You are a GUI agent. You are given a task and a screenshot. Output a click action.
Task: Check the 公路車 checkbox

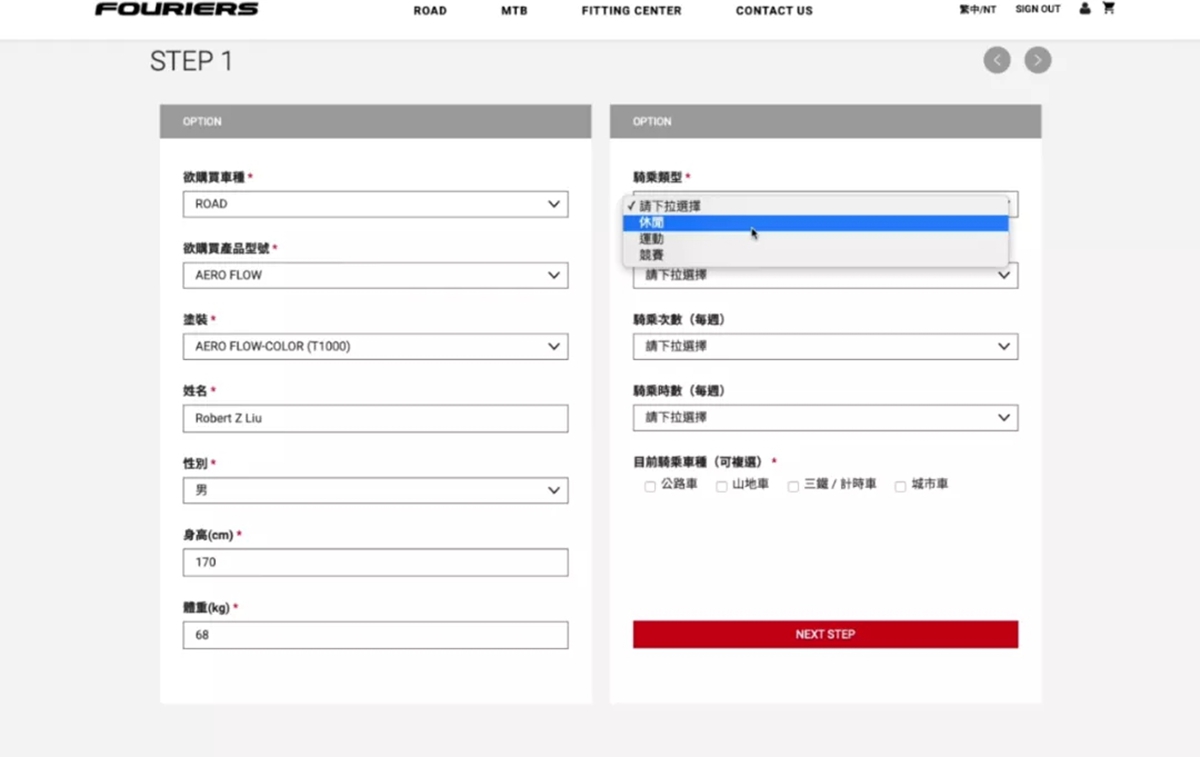[650, 486]
